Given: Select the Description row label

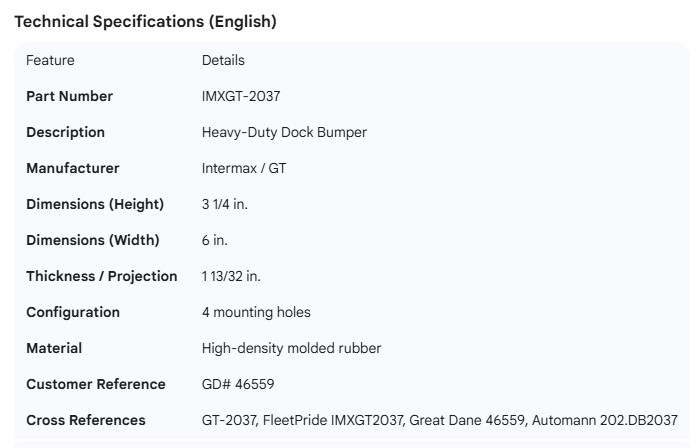Looking at the screenshot, I should click(65, 132).
